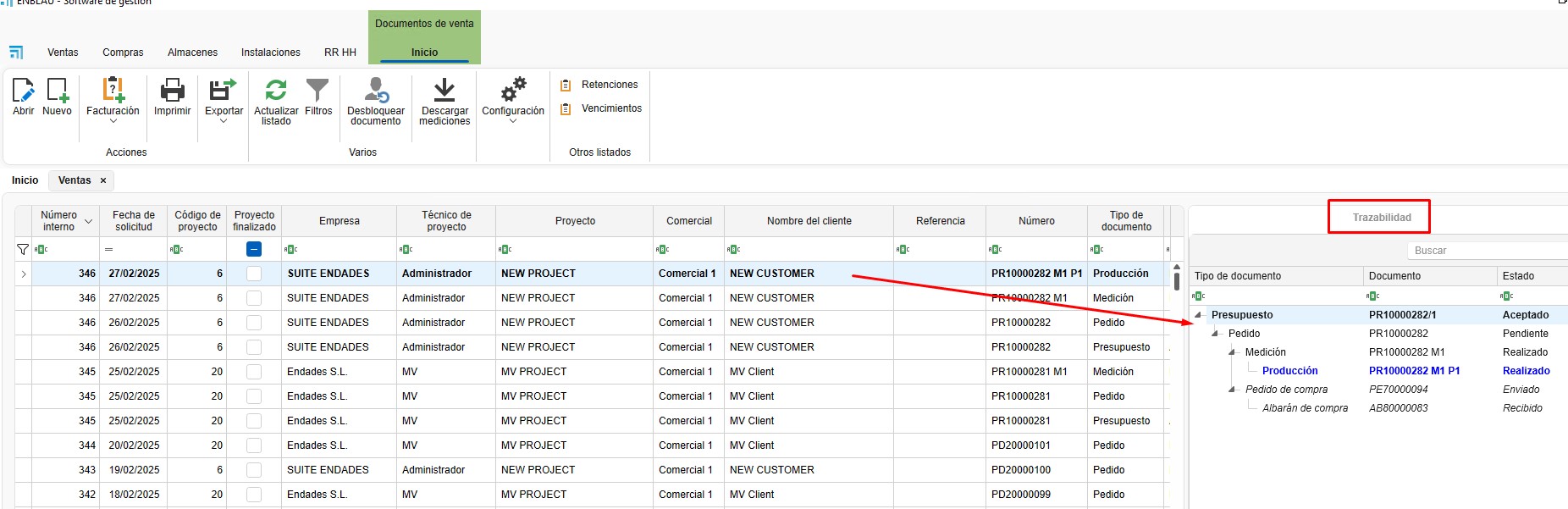Check Proyecto finalizado for PR10000282 Presupuesto row
The width and height of the screenshot is (1568, 509).
(x=254, y=347)
